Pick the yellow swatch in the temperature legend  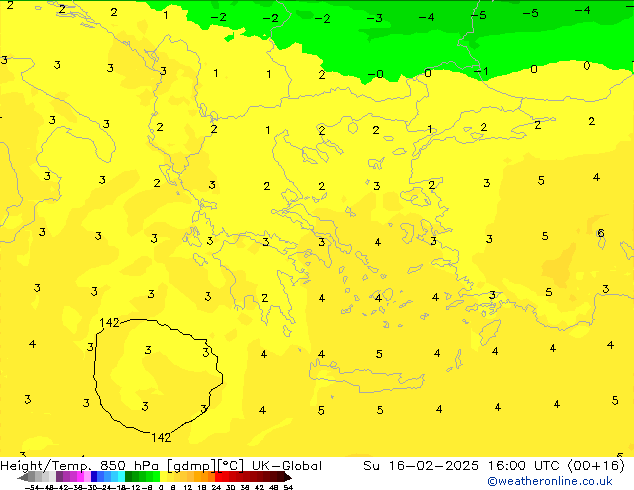(163, 476)
